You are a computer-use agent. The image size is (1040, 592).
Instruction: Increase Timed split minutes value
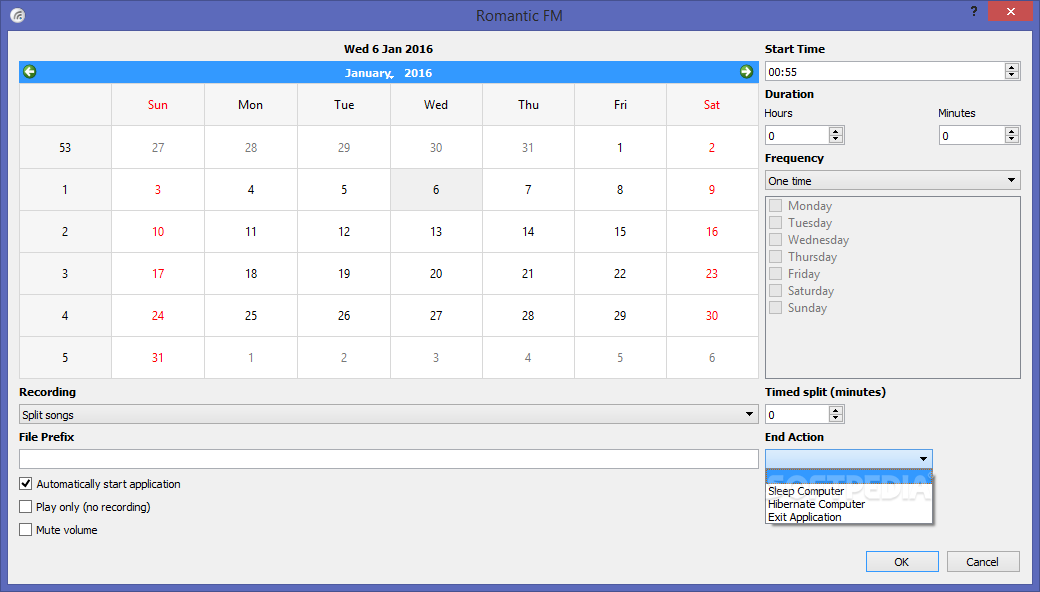836,410
